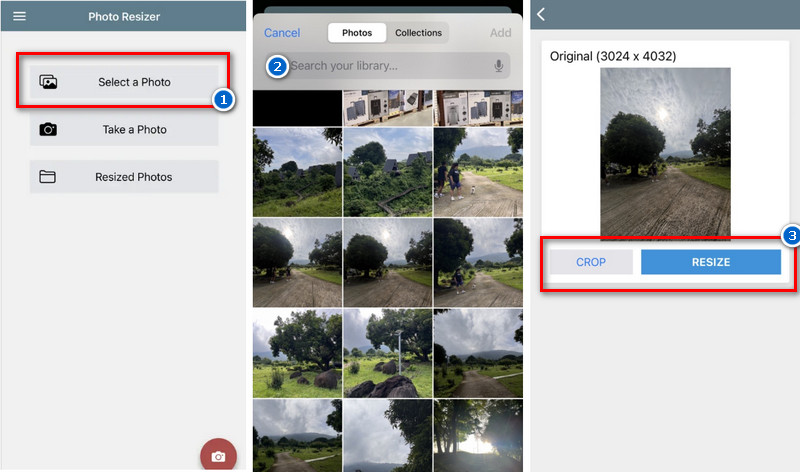Cancel the photo picker
Viewport: 800px width, 472px height.
282,33
